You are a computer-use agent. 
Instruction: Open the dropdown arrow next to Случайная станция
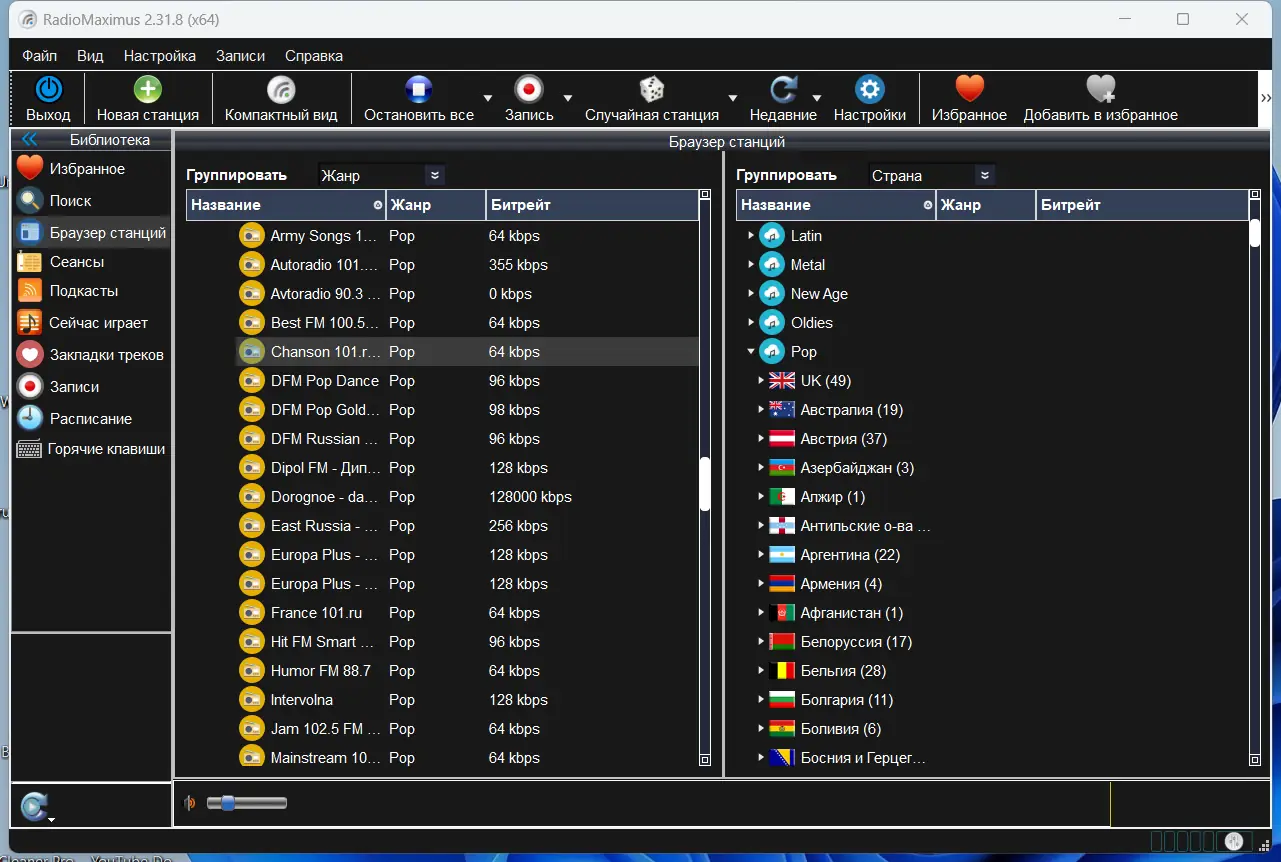[732, 98]
